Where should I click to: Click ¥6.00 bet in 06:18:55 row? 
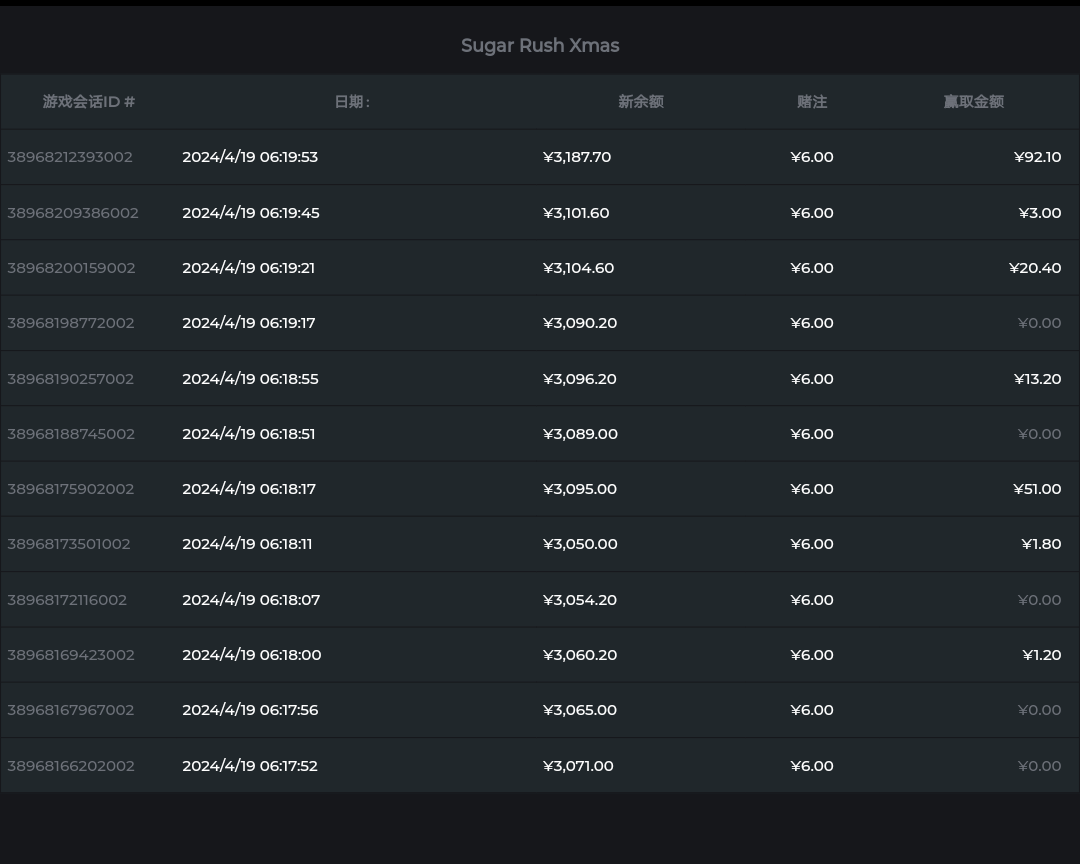[x=812, y=379]
